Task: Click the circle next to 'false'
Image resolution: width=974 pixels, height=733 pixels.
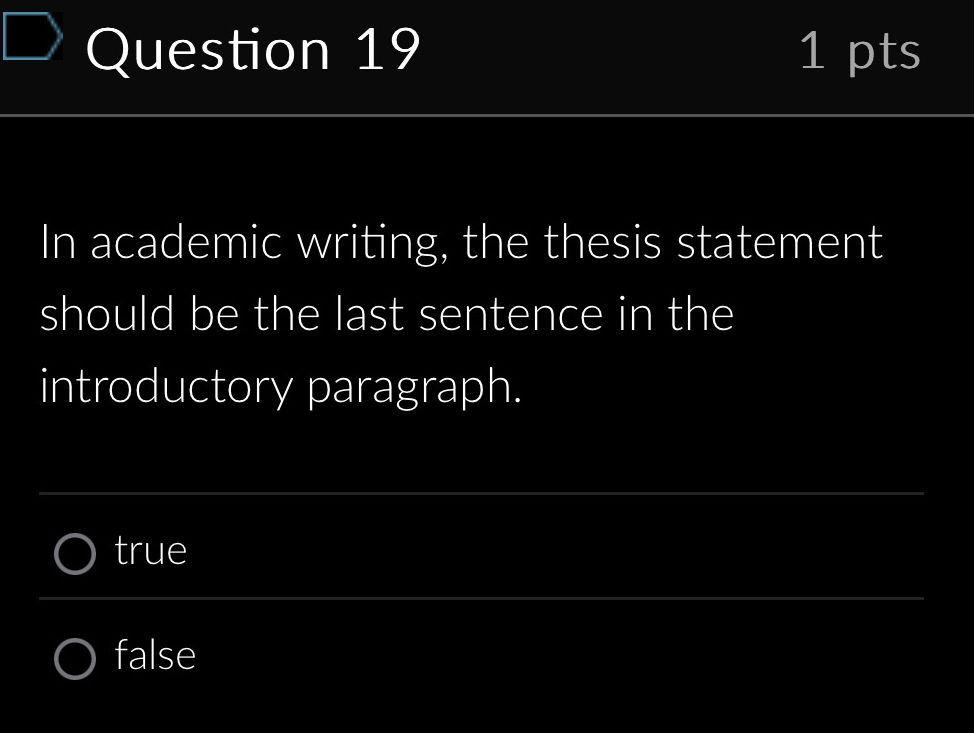Action: [x=76, y=657]
